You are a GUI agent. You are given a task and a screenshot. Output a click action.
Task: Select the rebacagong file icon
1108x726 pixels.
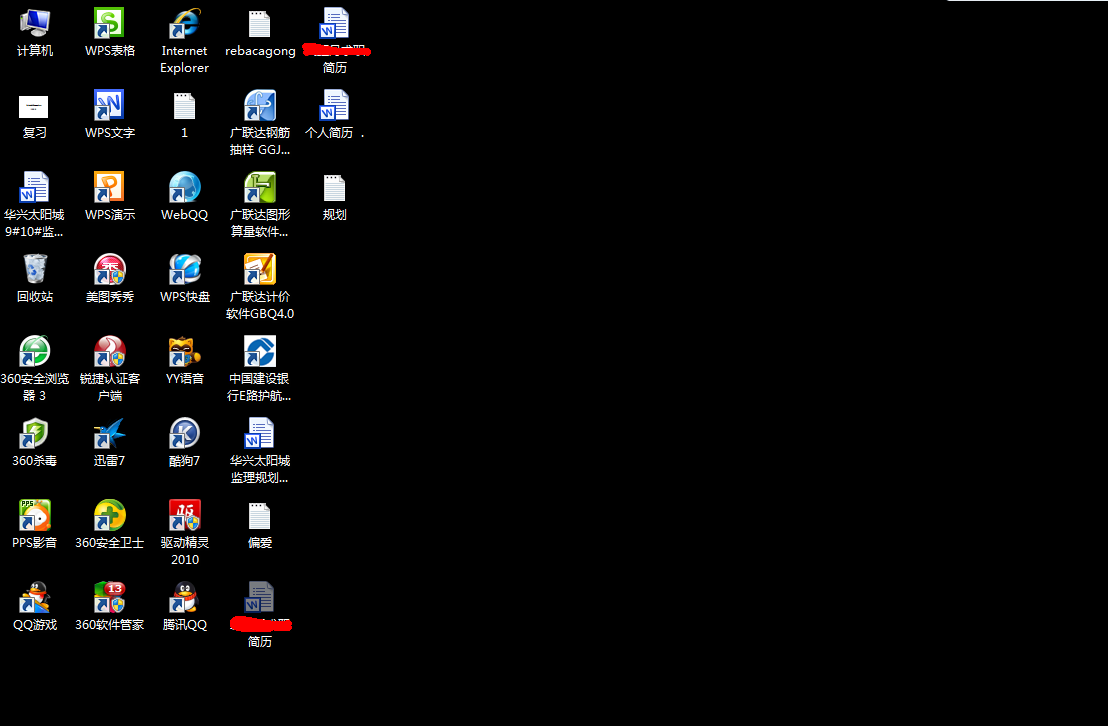click(x=259, y=23)
